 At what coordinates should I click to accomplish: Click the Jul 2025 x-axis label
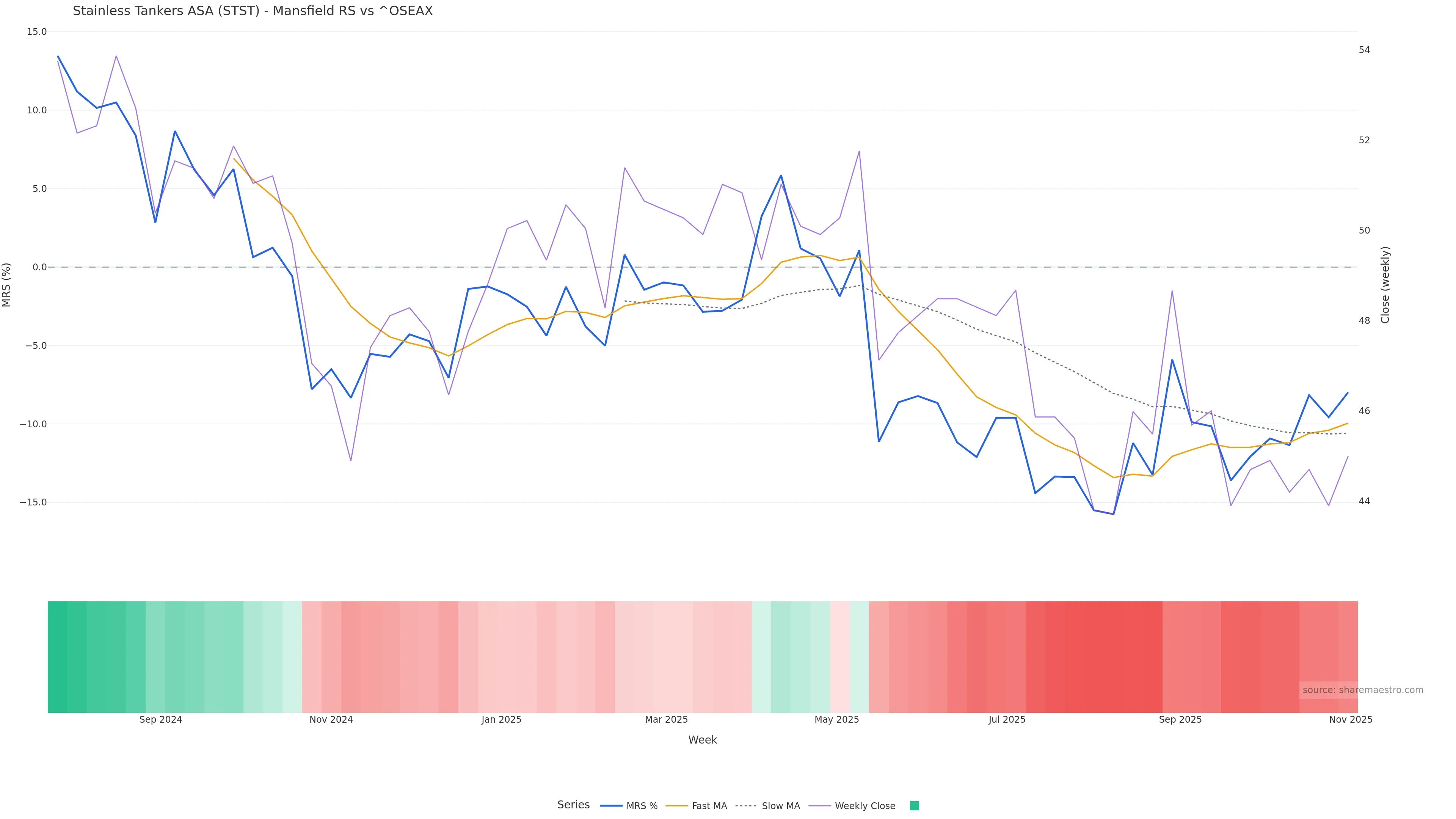[x=1007, y=720]
